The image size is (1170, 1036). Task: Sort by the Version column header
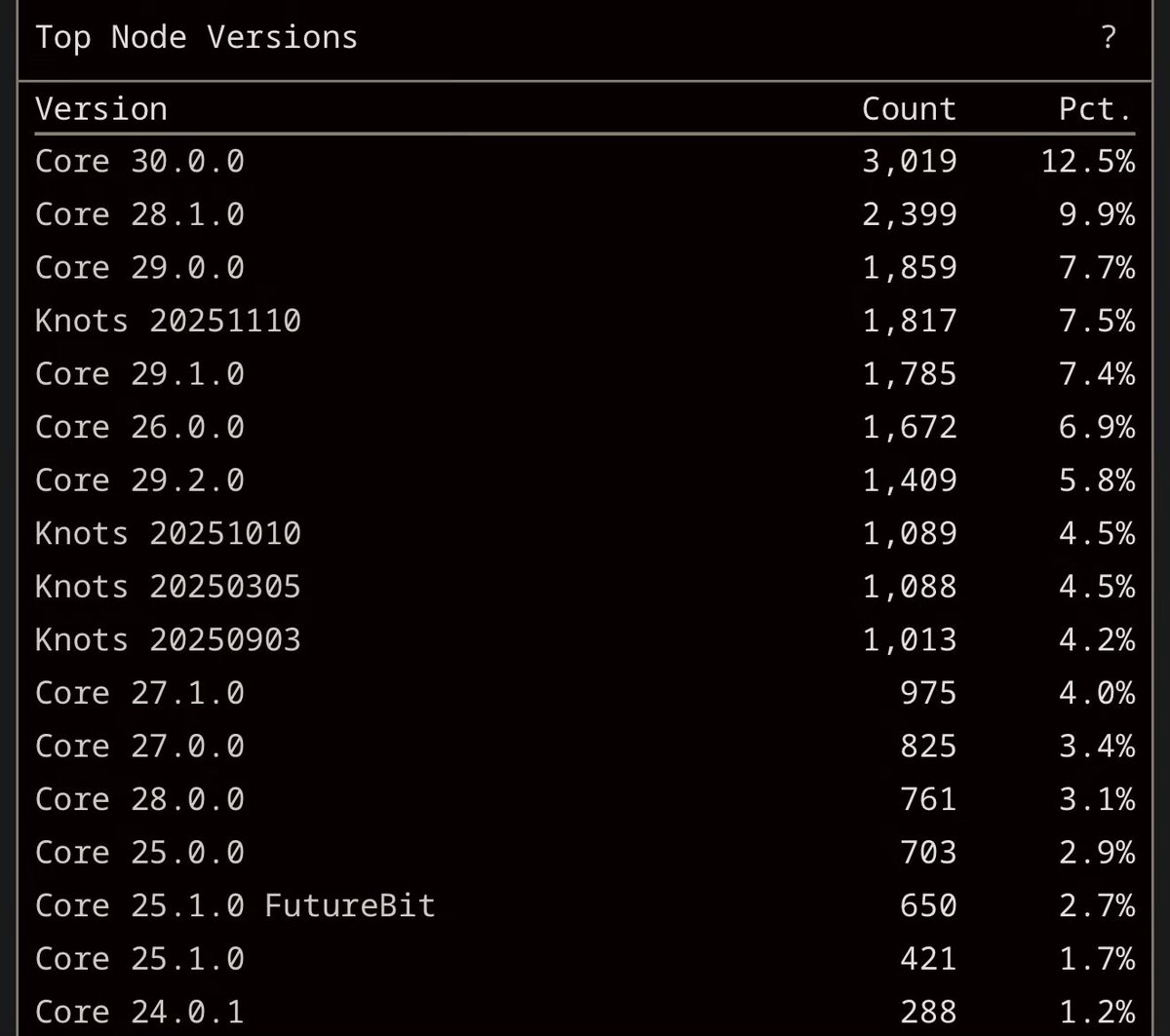[101, 109]
